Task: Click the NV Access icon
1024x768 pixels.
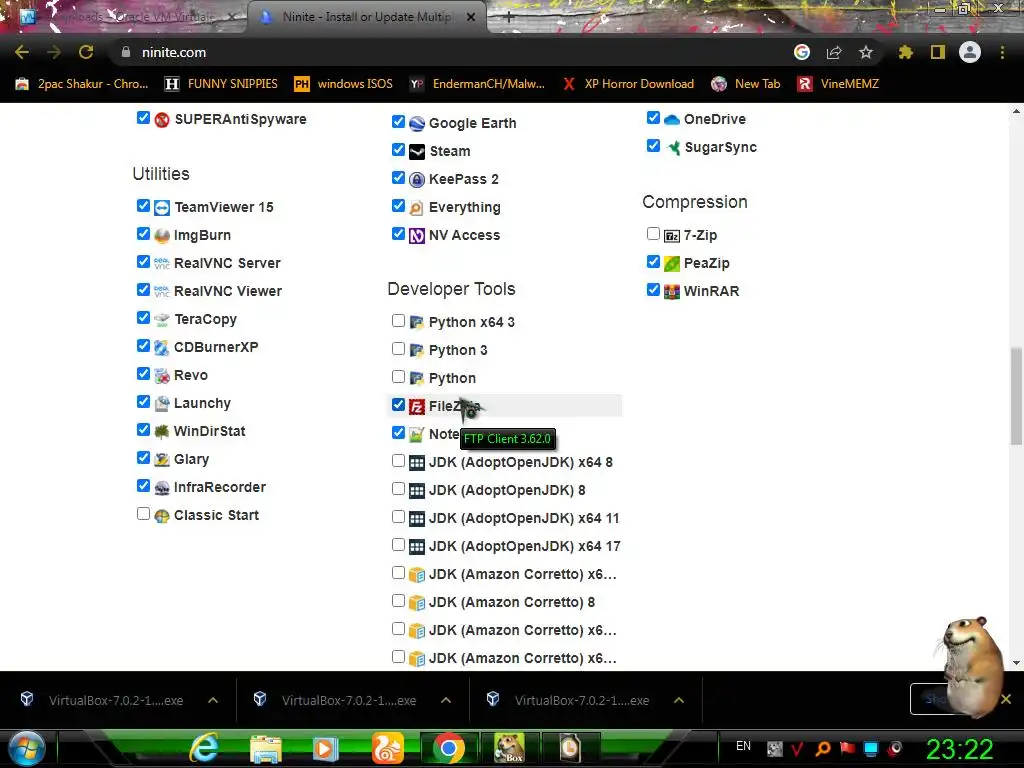Action: coord(417,236)
